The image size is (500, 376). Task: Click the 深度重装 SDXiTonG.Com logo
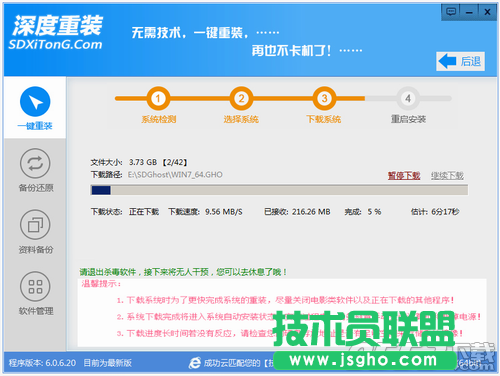pos(57,33)
